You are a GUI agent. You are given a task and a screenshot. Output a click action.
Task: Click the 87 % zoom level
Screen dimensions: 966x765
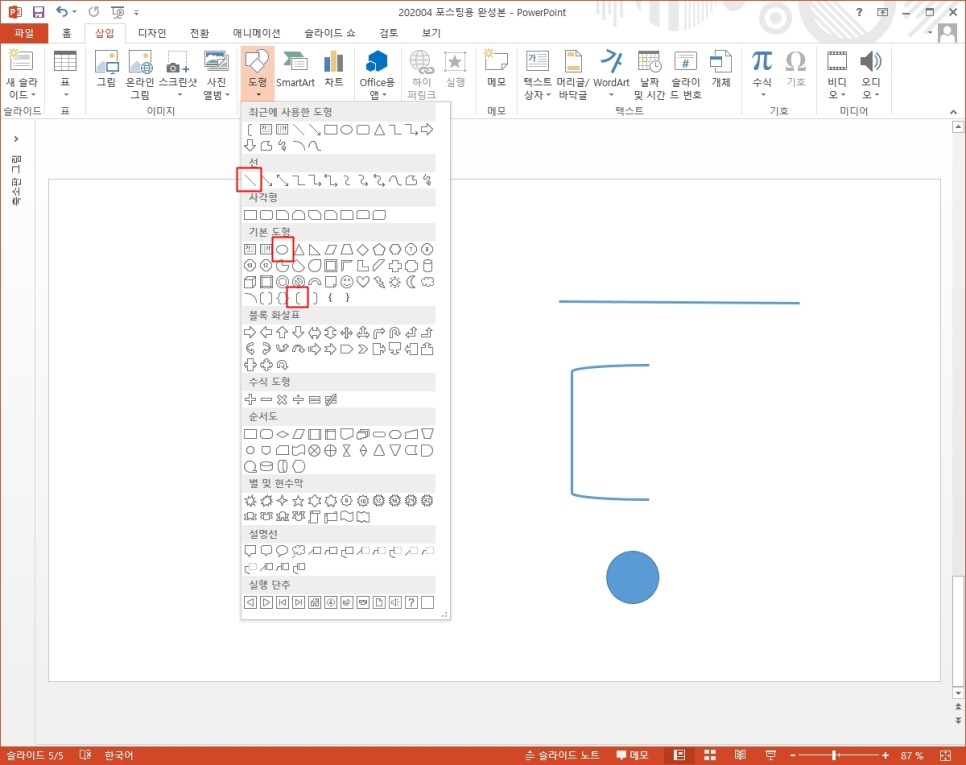click(x=912, y=755)
